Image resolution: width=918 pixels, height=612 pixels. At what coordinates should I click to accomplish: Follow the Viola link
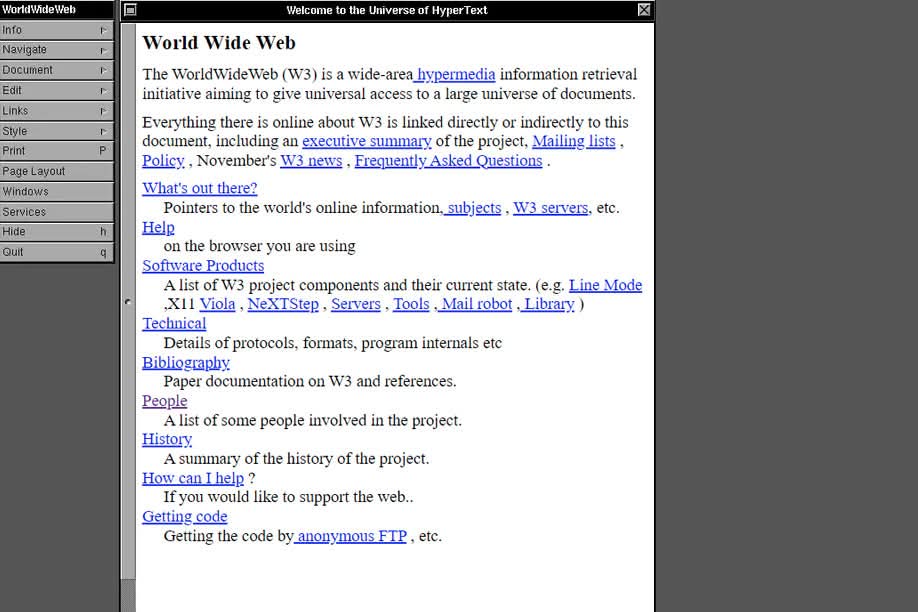click(x=217, y=304)
